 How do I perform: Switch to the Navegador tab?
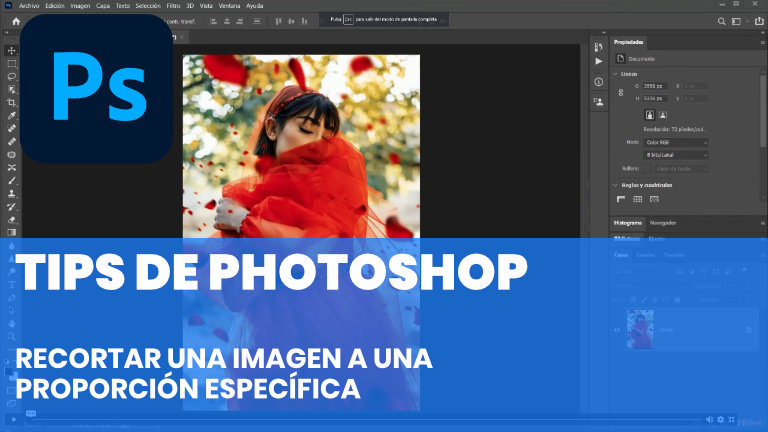pyautogui.click(x=663, y=223)
